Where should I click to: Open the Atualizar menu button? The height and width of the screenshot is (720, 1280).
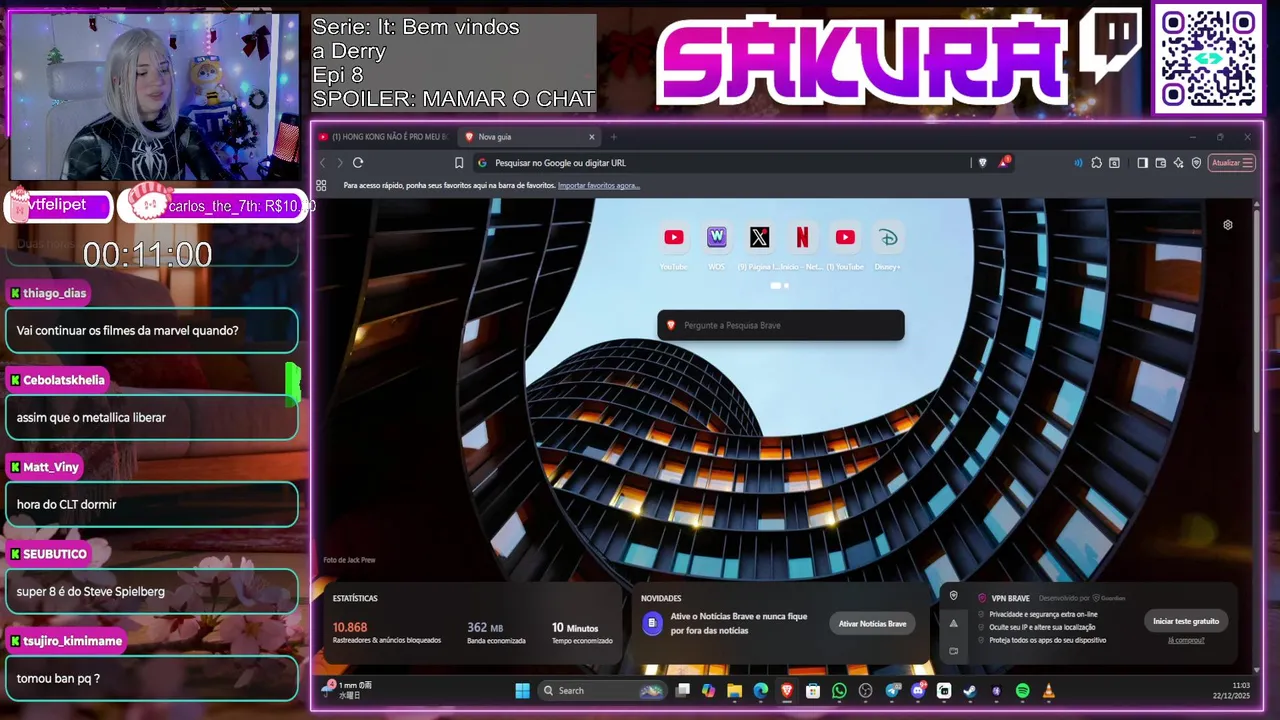pyautogui.click(x=1231, y=163)
